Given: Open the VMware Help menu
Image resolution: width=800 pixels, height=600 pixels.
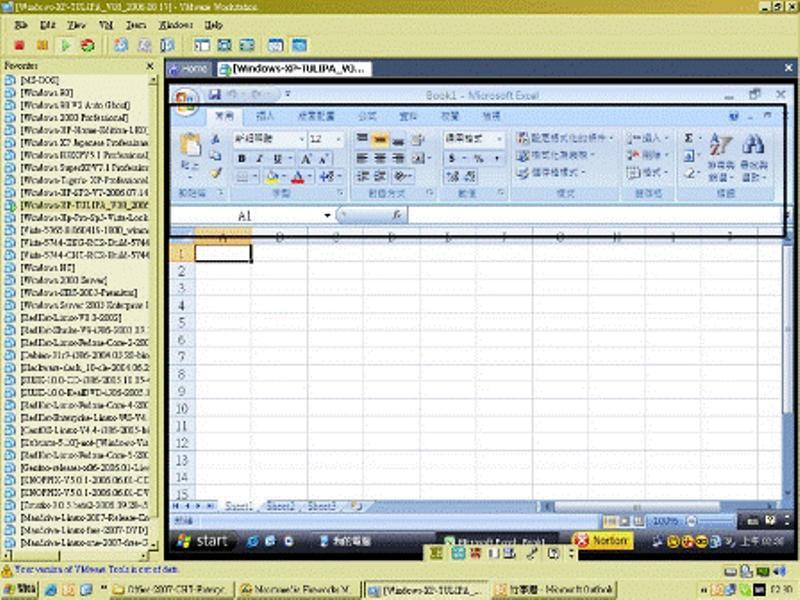Looking at the screenshot, I should tap(213, 25).
